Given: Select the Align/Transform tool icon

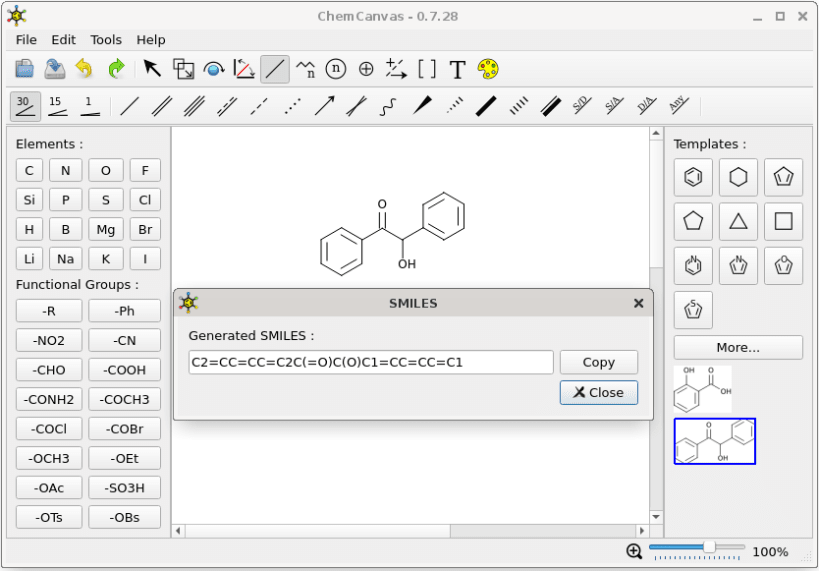Looking at the screenshot, I should click(x=244, y=69).
